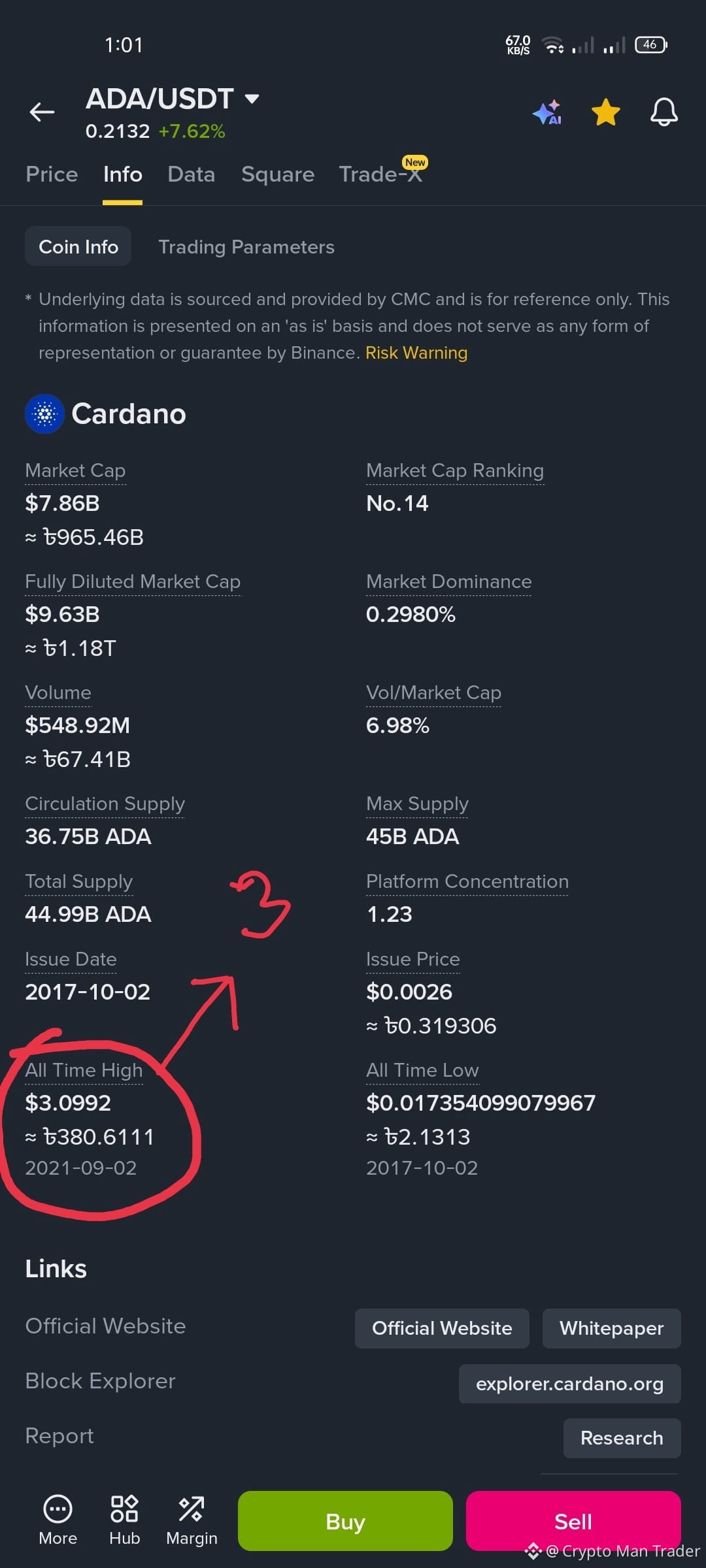Open price alert bell icon
This screenshot has width=706, height=1568.
[x=664, y=112]
